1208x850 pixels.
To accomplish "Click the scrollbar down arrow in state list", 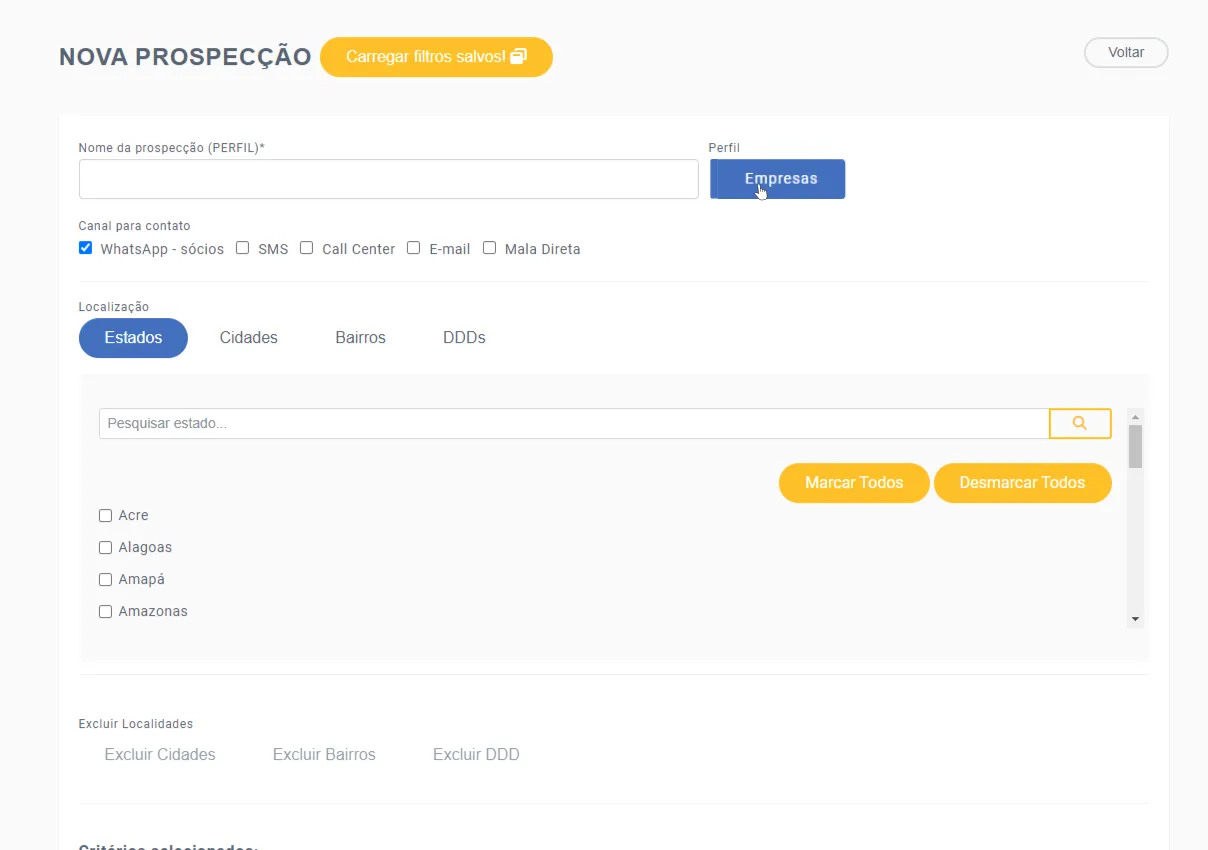I will [1135, 620].
